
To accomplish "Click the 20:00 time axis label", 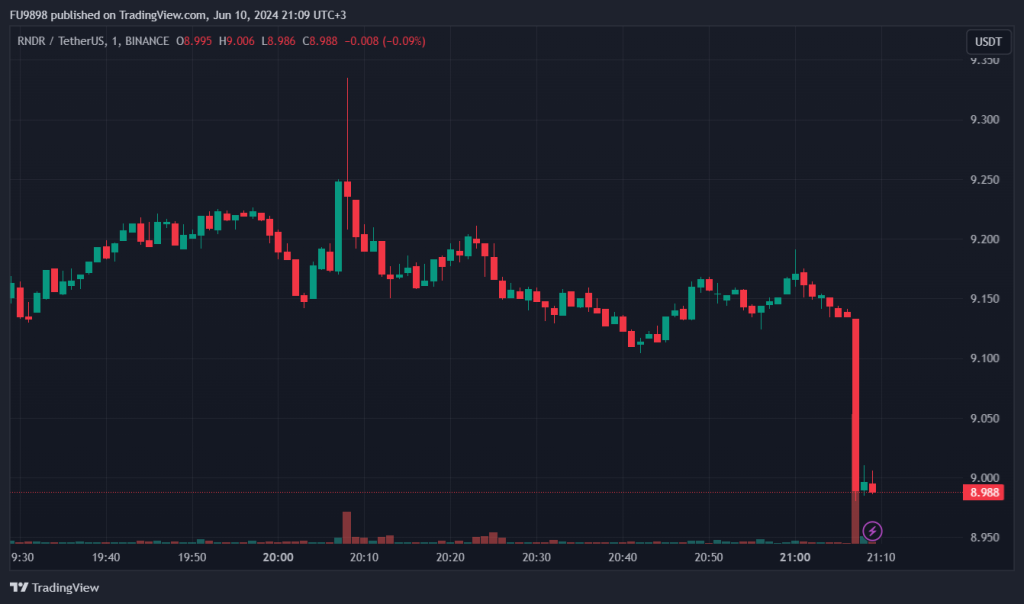I will pyautogui.click(x=277, y=557).
